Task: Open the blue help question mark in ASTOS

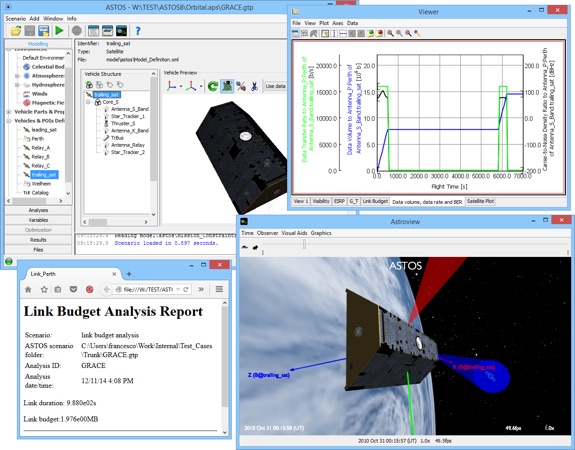Action: (138, 31)
